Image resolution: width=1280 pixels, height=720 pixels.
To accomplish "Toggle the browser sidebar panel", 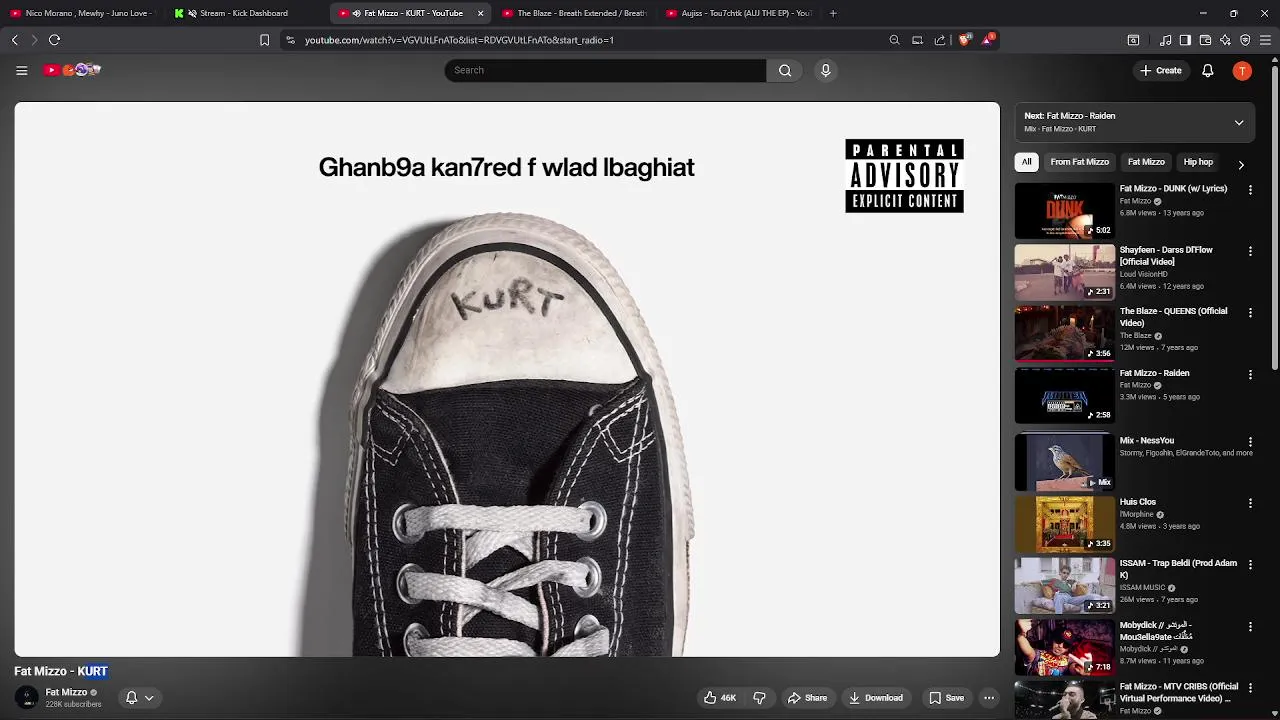I will click(1185, 40).
